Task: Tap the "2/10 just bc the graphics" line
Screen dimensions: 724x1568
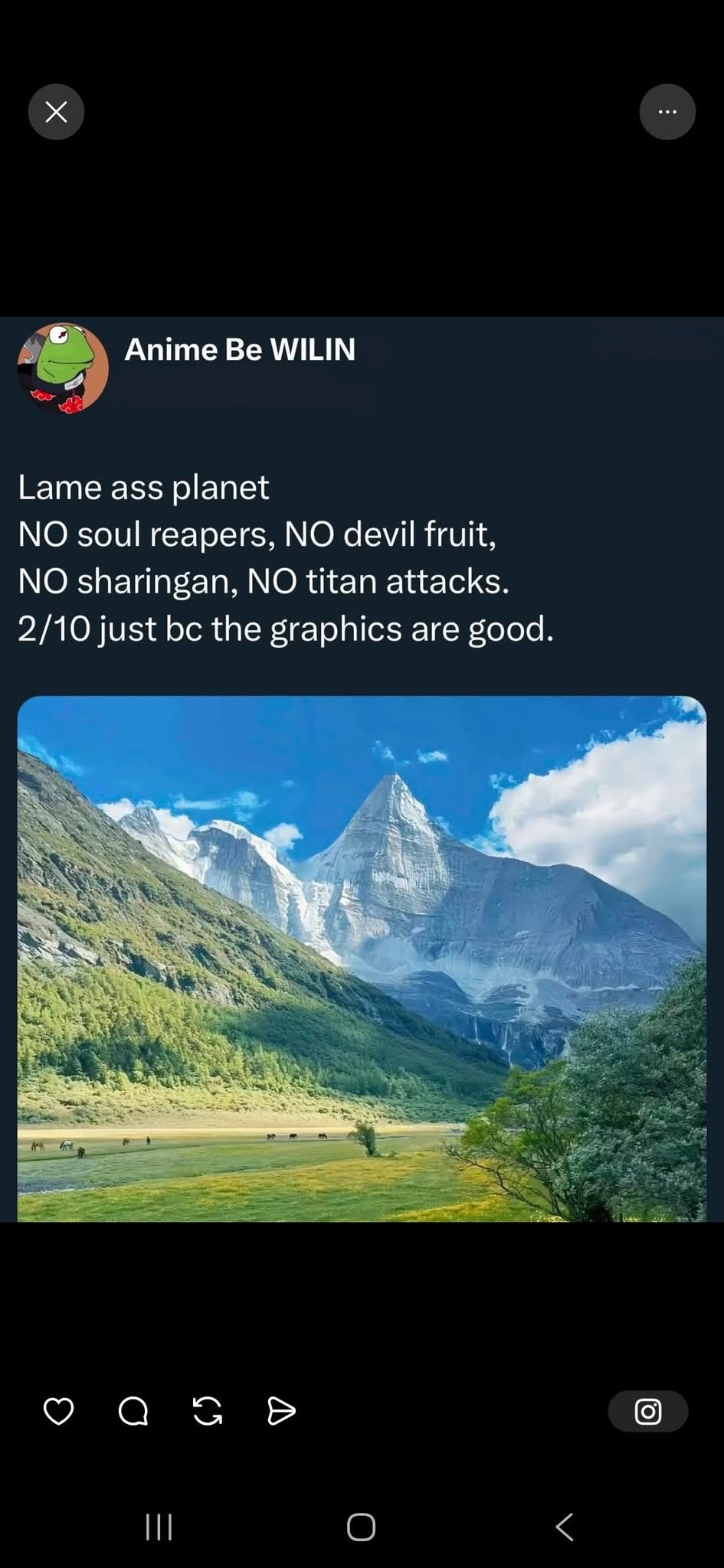Action: [x=285, y=629]
